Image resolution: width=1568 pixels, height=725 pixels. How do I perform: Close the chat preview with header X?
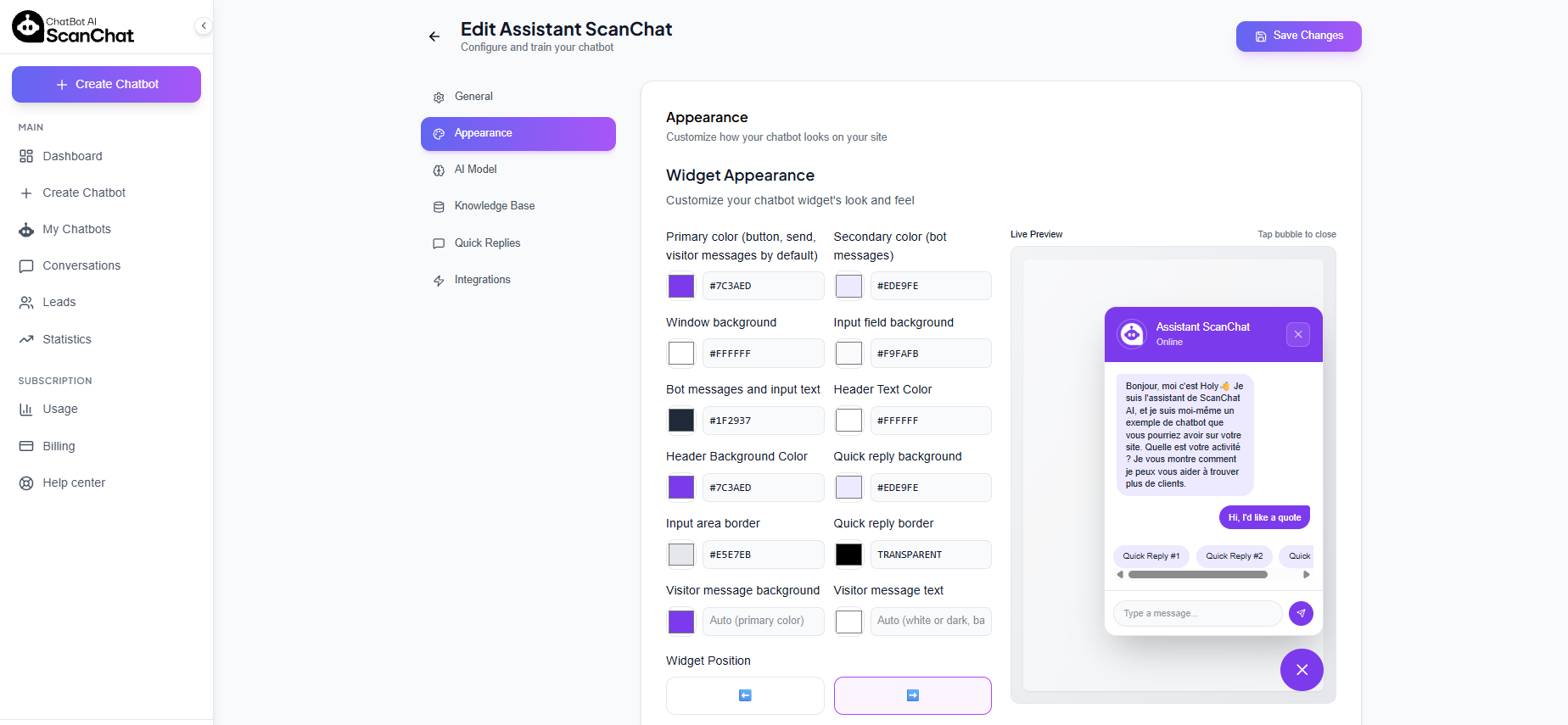click(x=1298, y=334)
